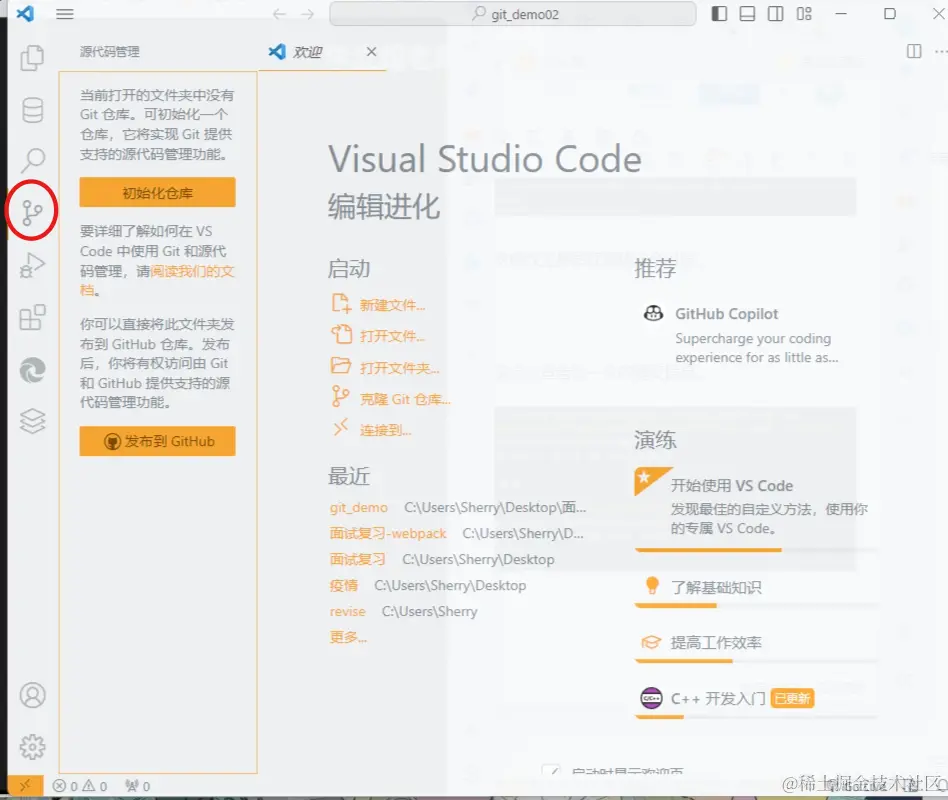The image size is (948, 800).
Task: Open more editor actions ellipsis
Action: tap(941, 51)
